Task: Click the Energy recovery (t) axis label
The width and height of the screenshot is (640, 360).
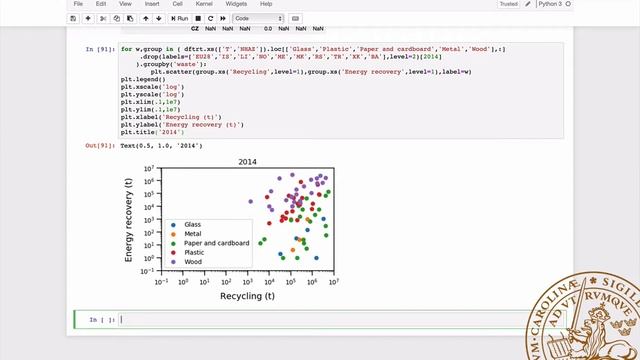Action: [129, 220]
